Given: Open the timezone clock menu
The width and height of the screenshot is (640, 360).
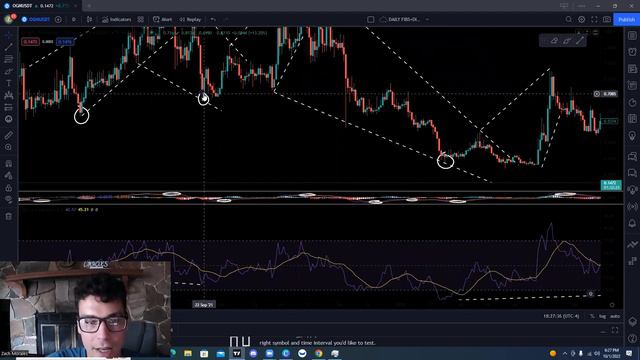Looking at the screenshot, I should [x=561, y=316].
